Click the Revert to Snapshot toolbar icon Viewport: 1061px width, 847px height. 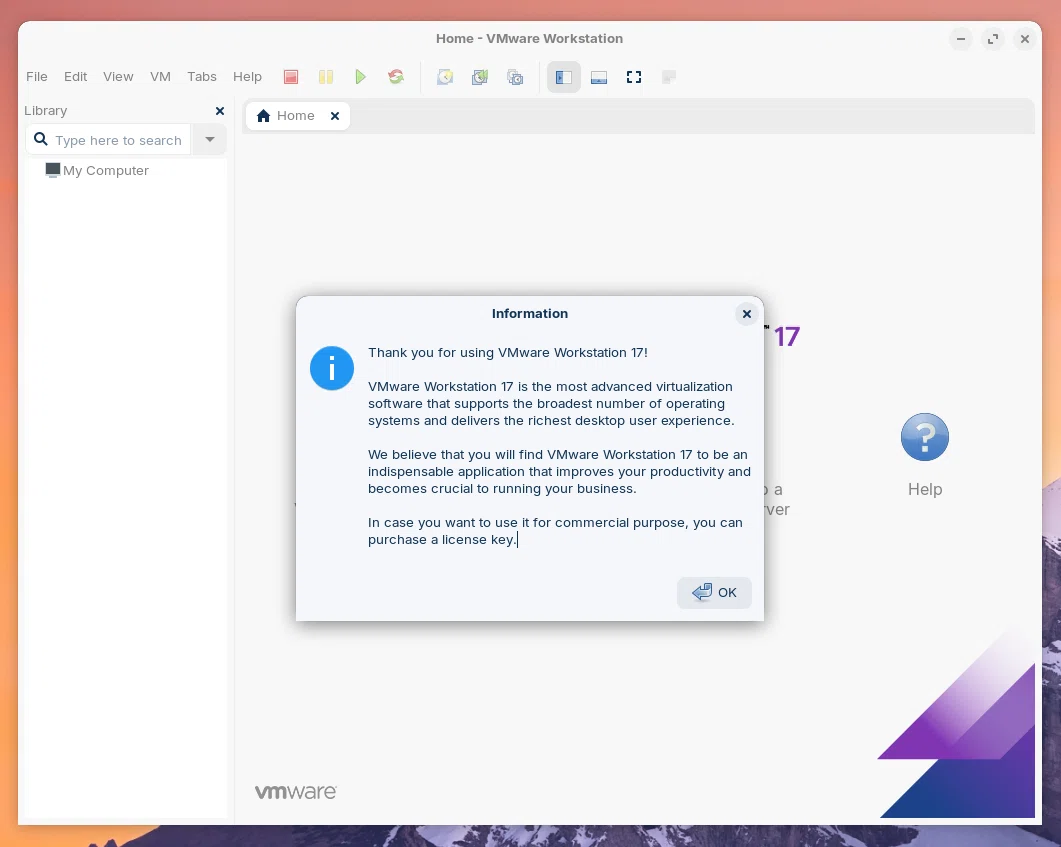[x=480, y=77]
